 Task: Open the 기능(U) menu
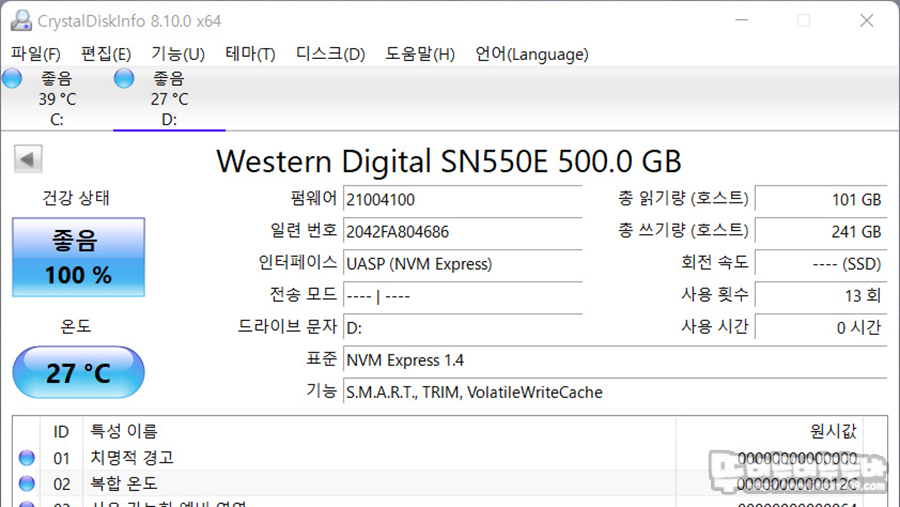click(178, 54)
